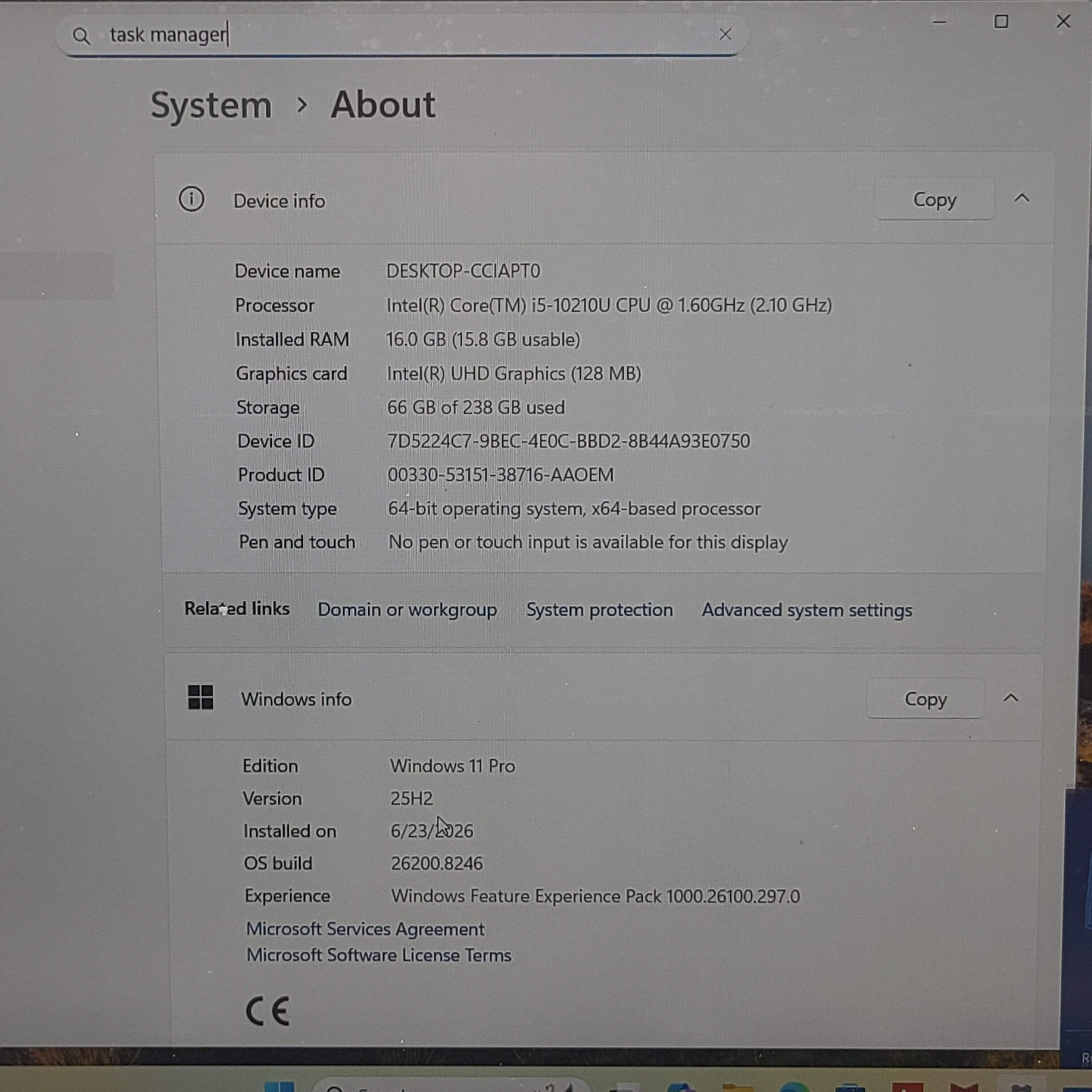Close the Settings window
Image resolution: width=1092 pixels, height=1092 pixels.
coord(1063,21)
